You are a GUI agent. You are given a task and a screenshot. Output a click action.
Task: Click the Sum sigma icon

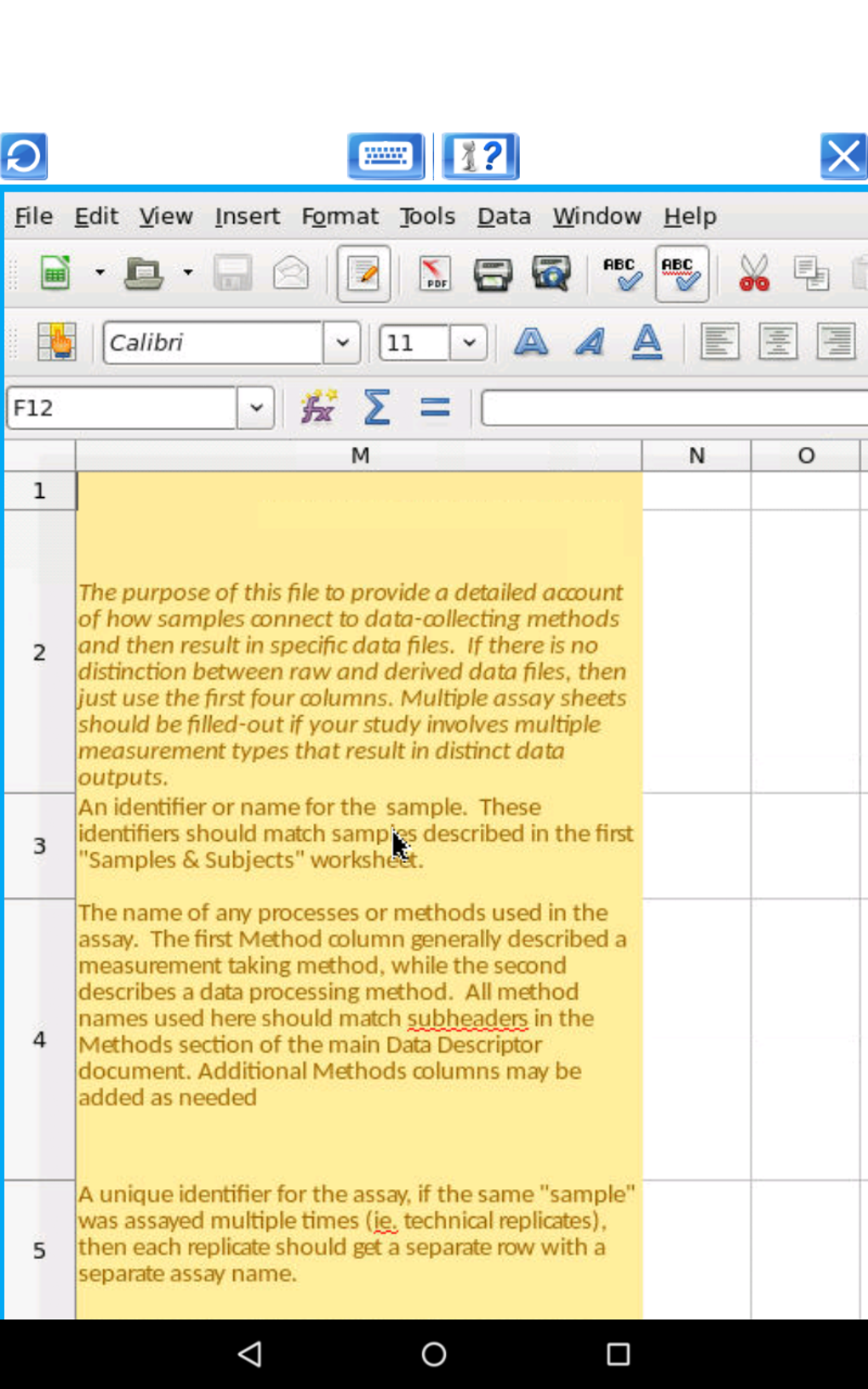click(x=376, y=408)
